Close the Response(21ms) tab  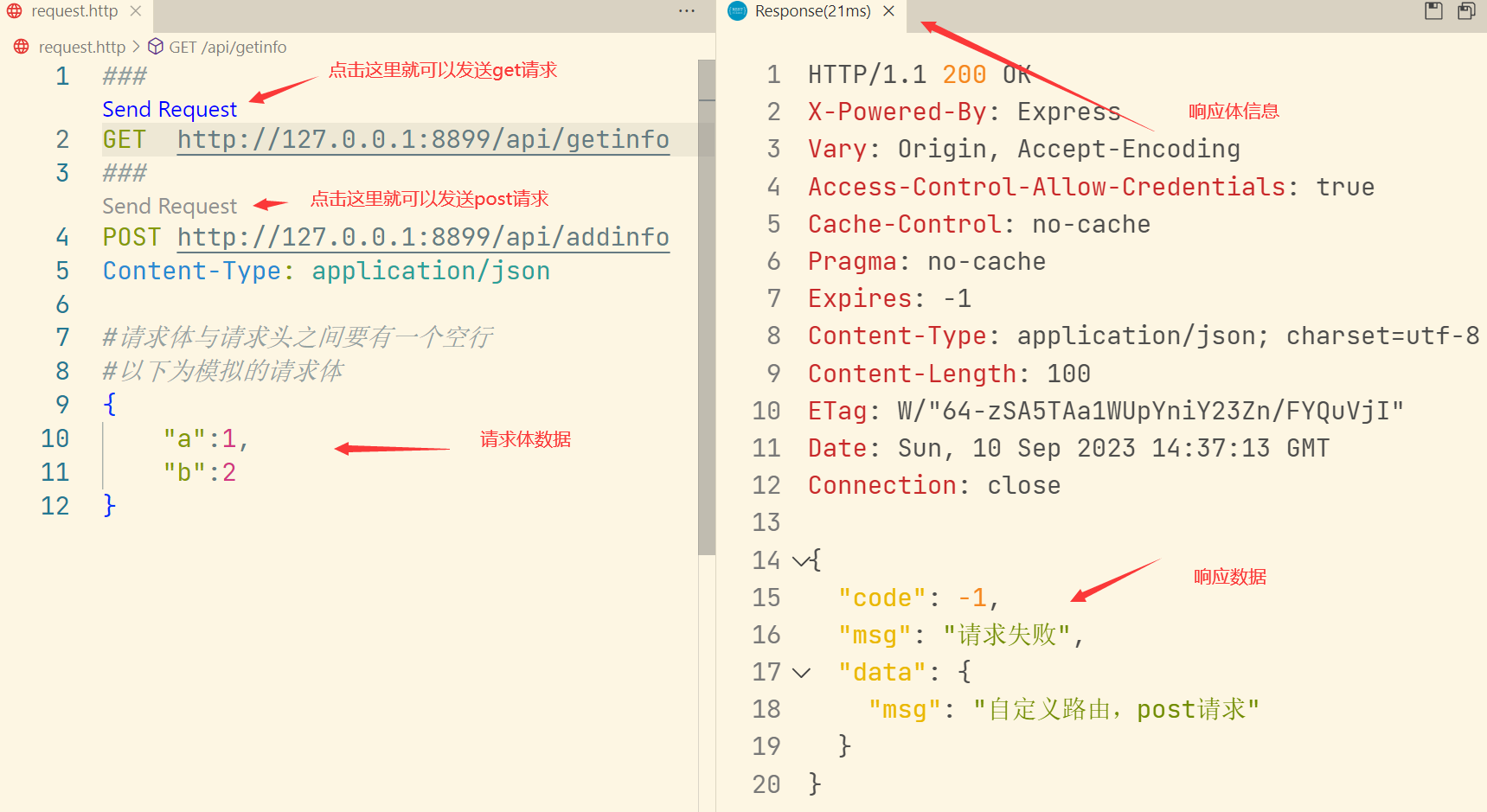coord(888,11)
